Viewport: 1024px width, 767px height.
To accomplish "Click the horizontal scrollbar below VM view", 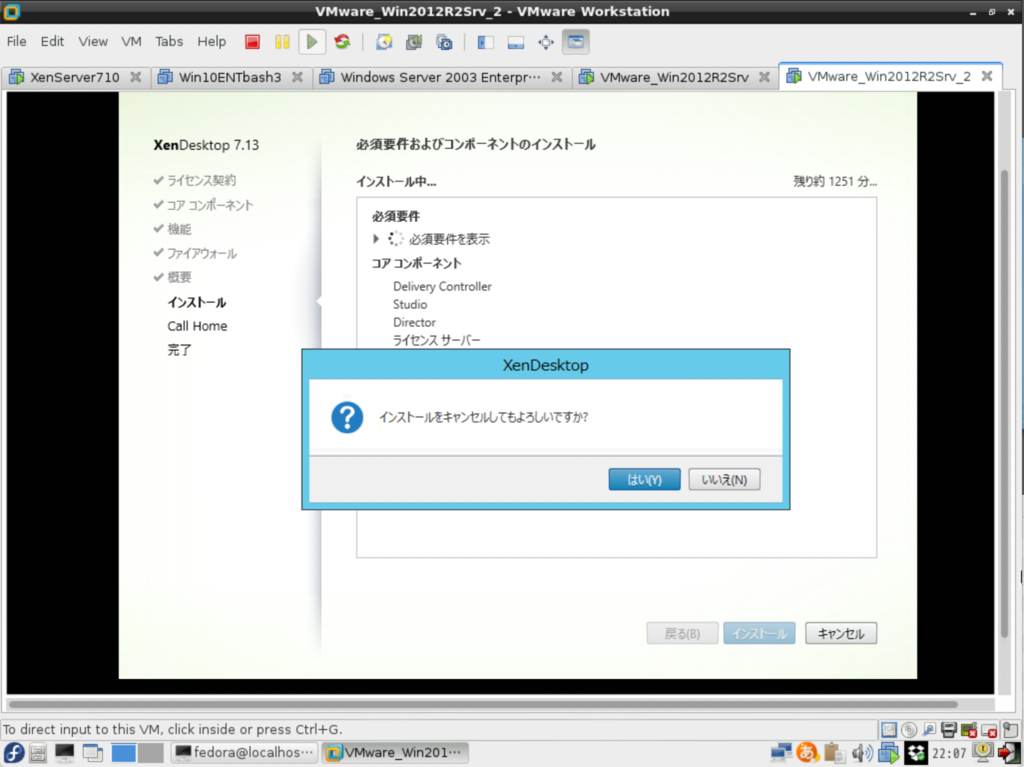I will (483, 704).
